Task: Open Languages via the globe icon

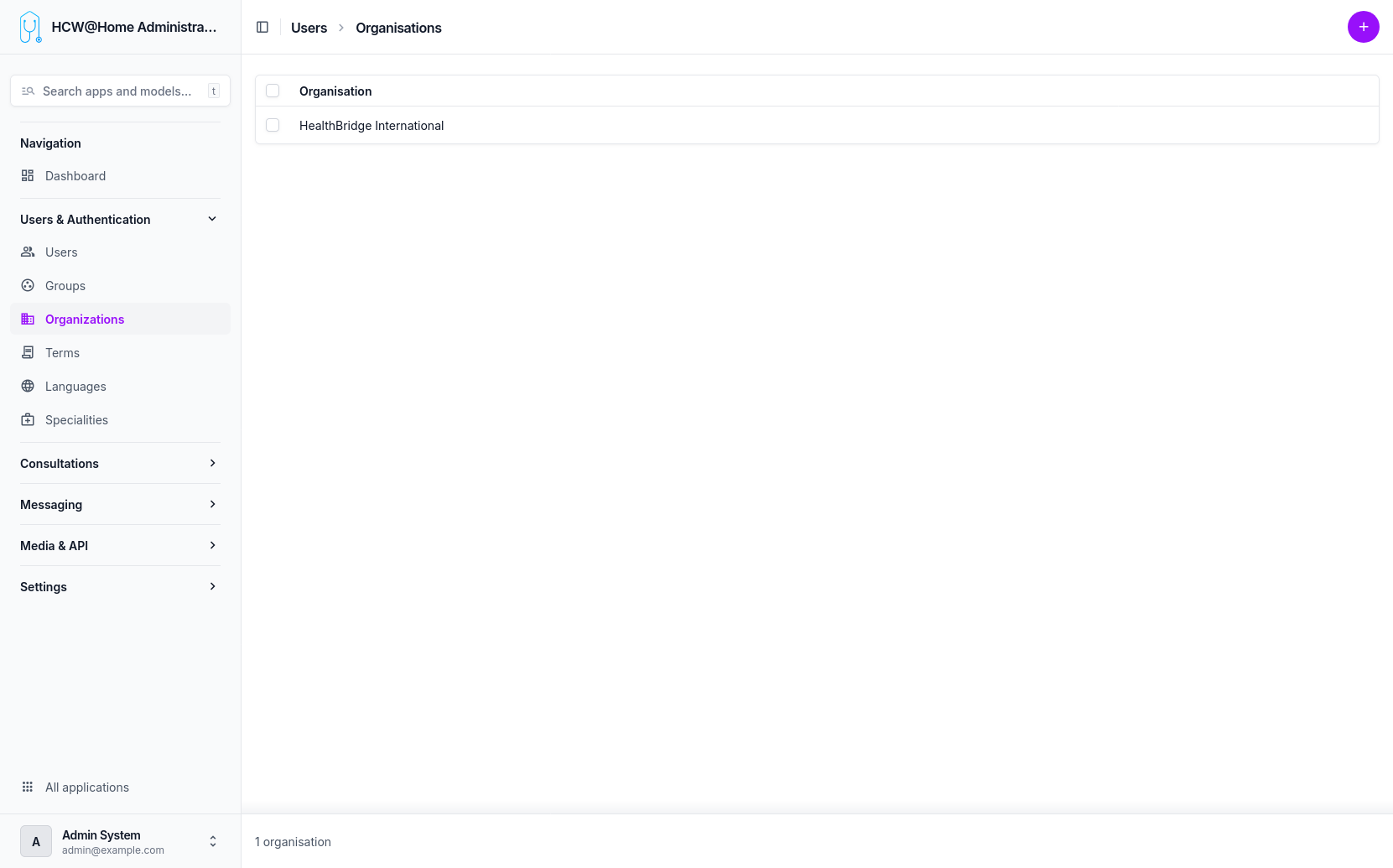Action: (x=28, y=386)
